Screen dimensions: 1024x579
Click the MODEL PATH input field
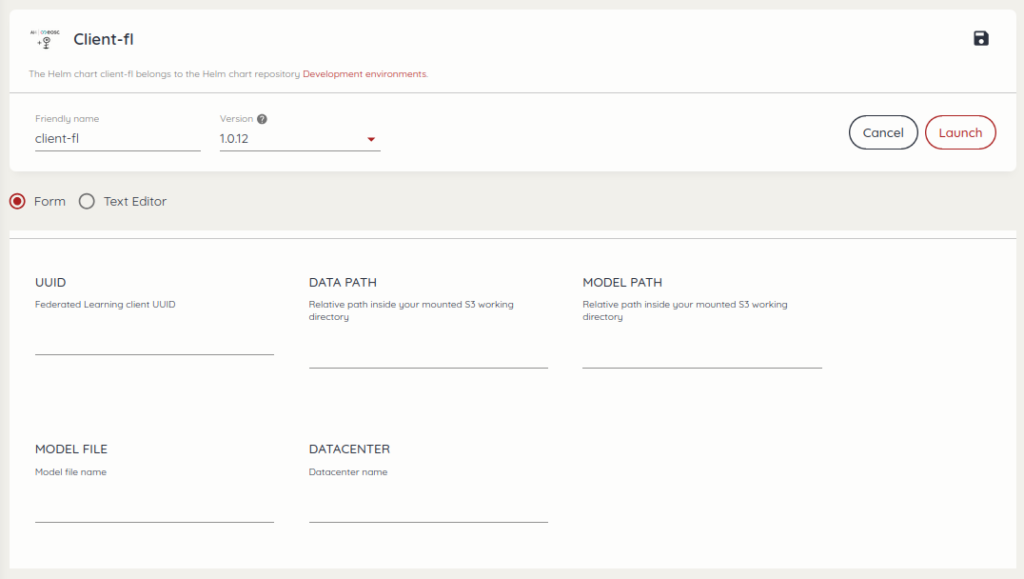(701, 356)
